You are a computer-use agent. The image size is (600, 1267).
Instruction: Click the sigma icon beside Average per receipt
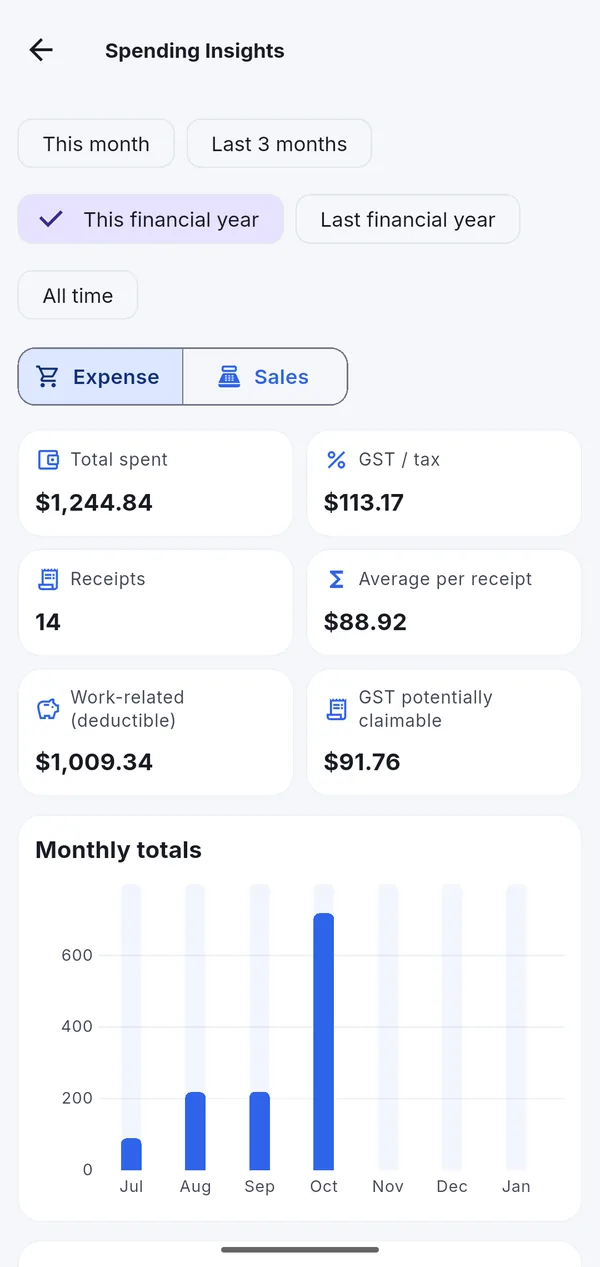tap(336, 579)
